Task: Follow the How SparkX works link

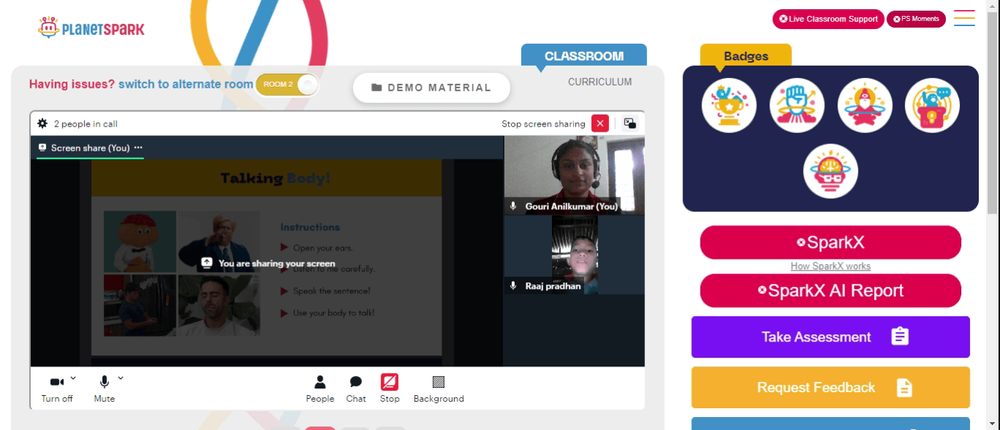Action: 830,266
